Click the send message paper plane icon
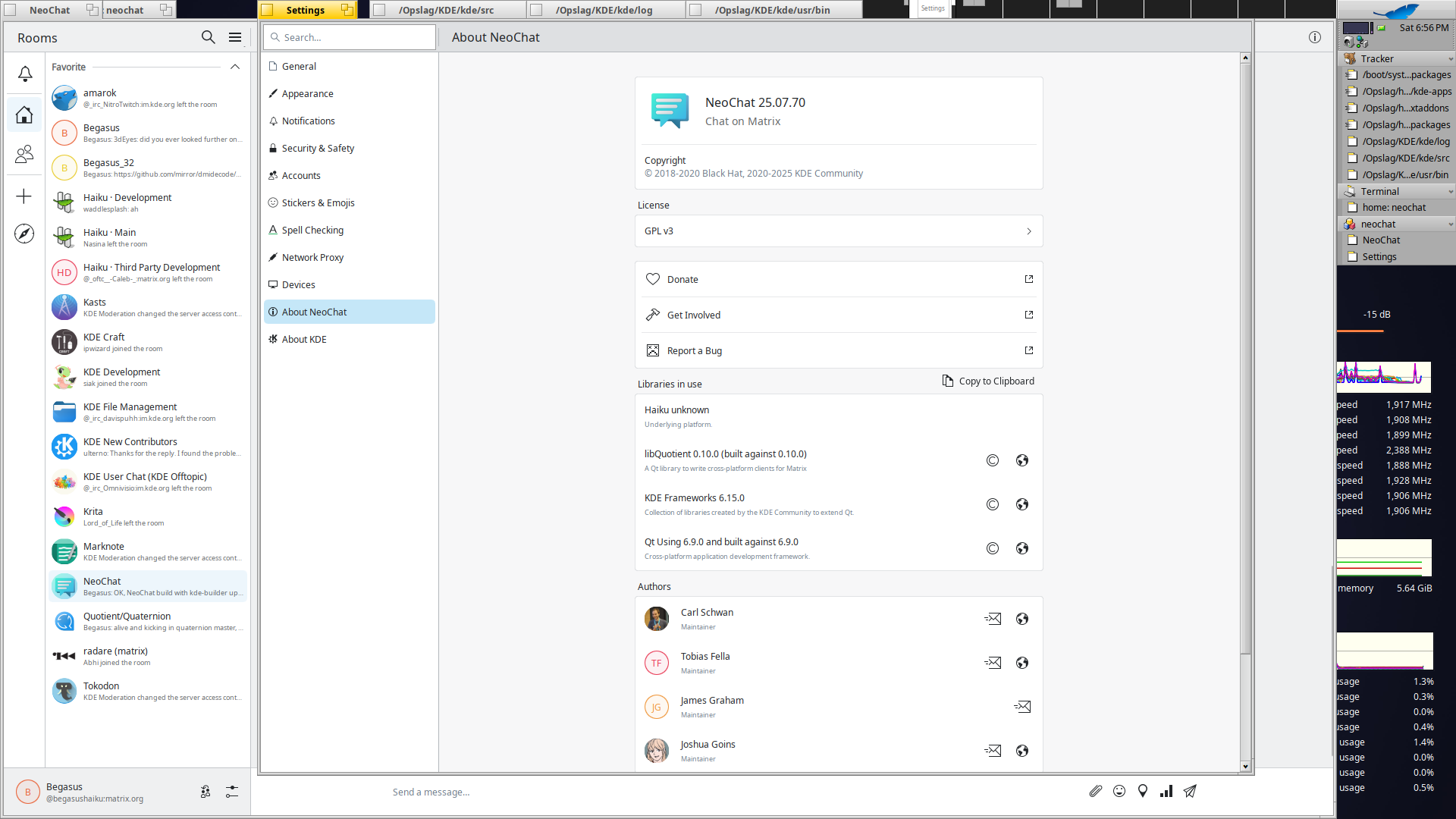This screenshot has width=1456, height=819. click(x=1190, y=791)
